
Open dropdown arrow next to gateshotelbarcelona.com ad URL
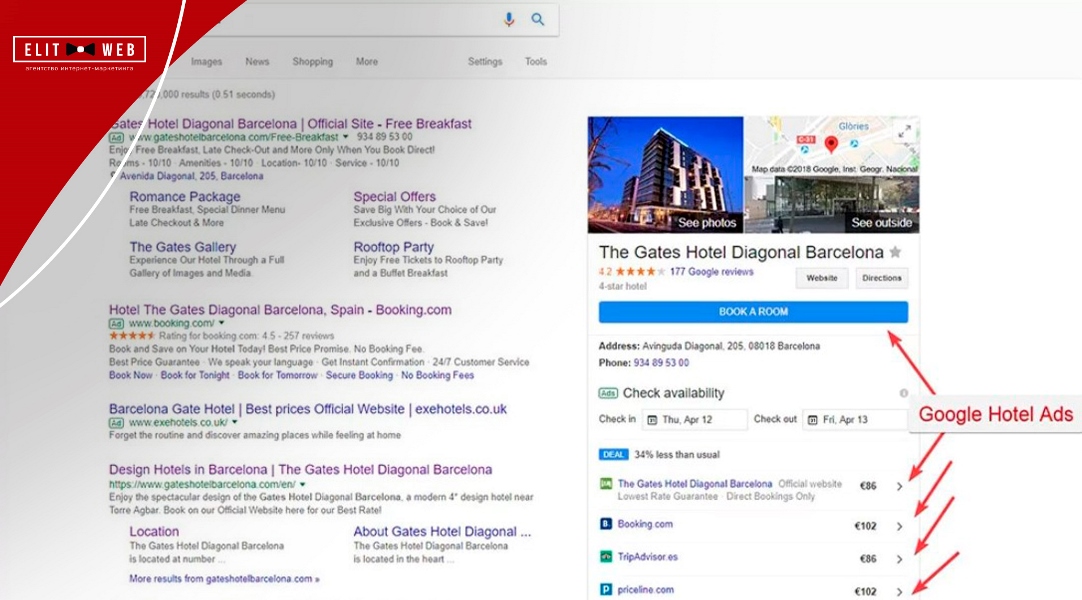click(346, 137)
